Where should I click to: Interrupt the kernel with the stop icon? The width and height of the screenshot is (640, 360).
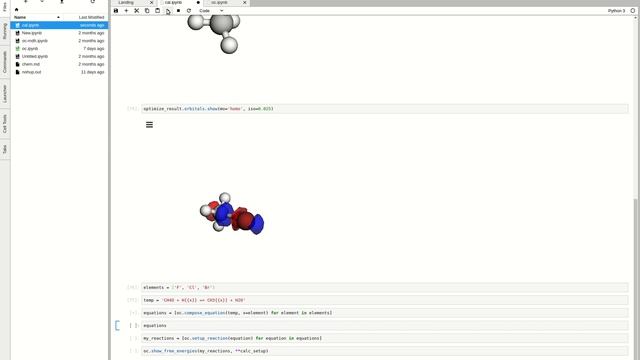point(178,11)
